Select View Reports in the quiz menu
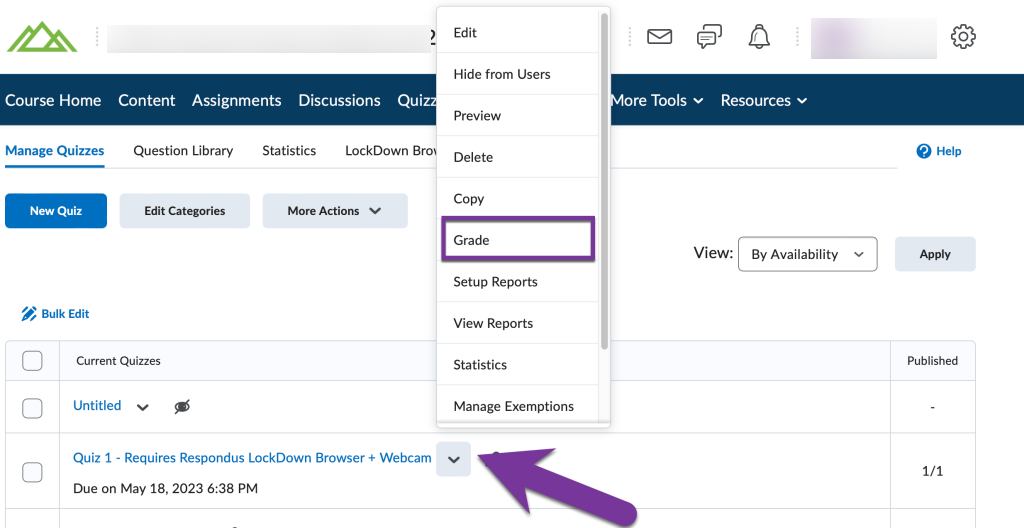 (517, 323)
